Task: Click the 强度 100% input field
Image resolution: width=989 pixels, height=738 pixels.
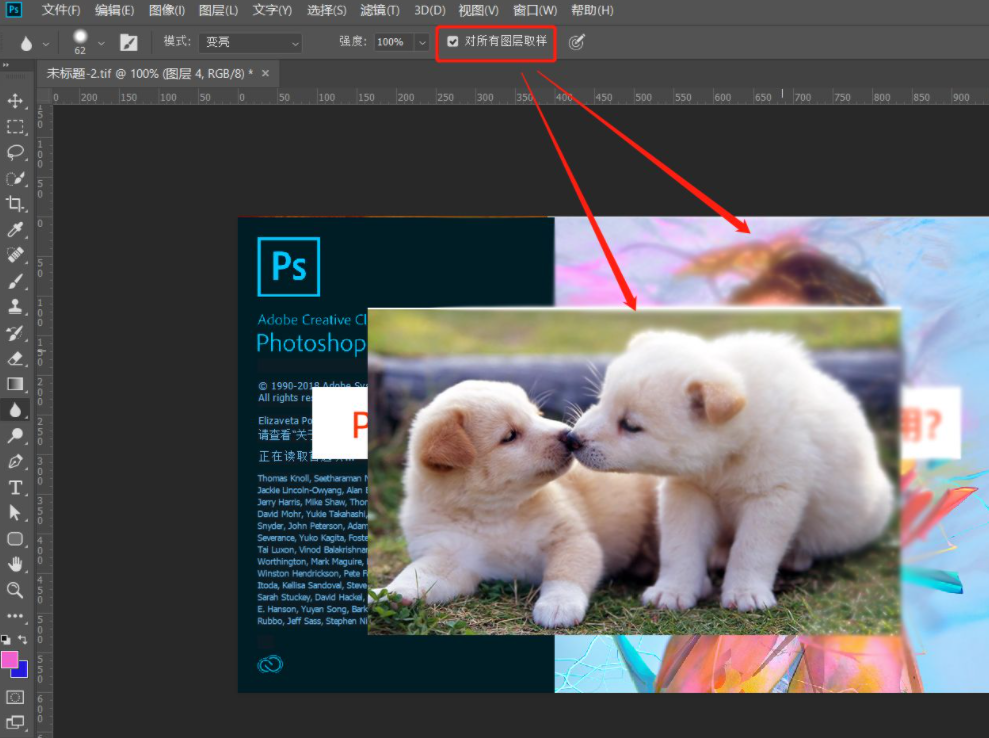Action: coord(394,42)
